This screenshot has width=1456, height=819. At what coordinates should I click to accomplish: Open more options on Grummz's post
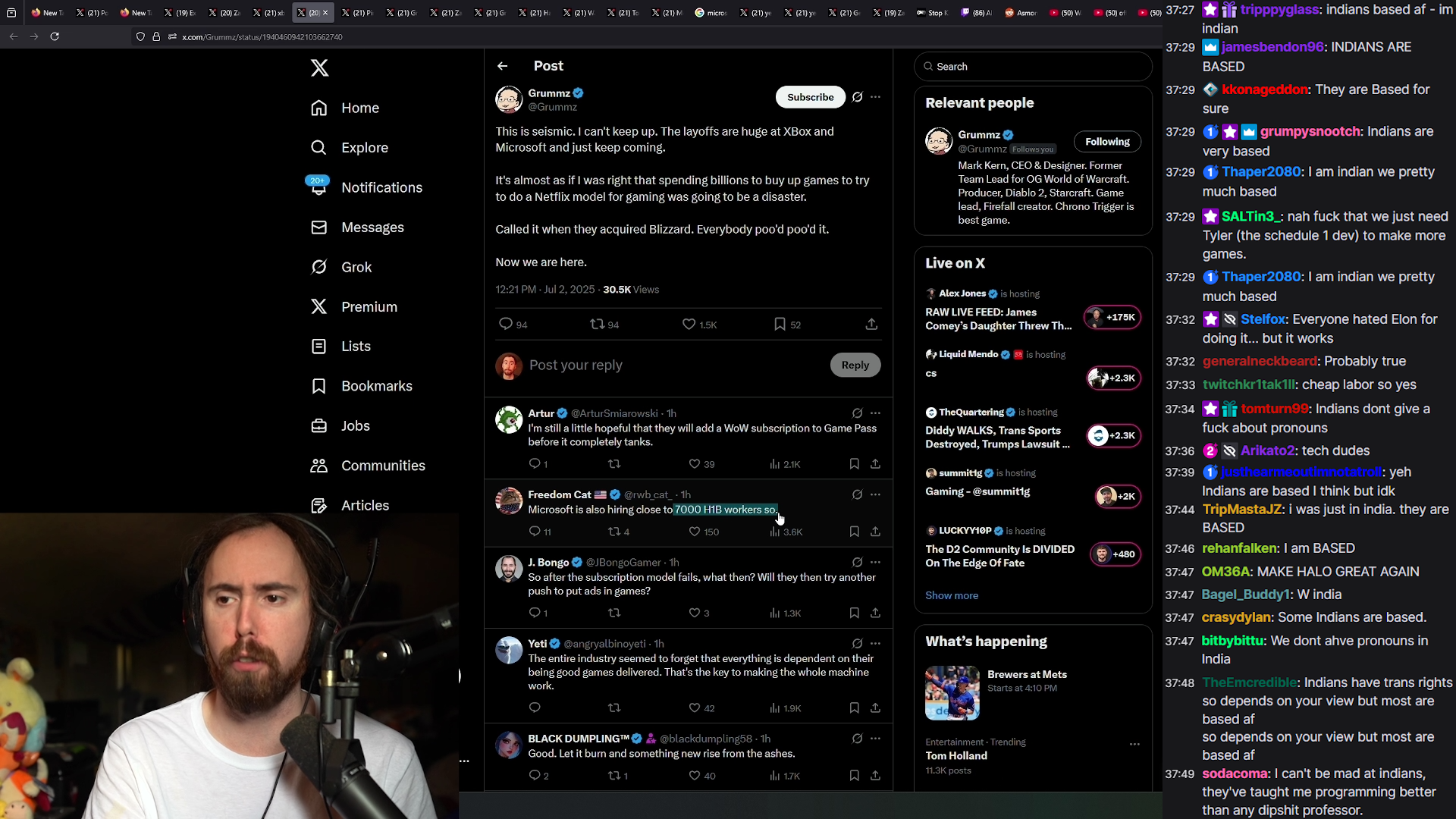876,97
